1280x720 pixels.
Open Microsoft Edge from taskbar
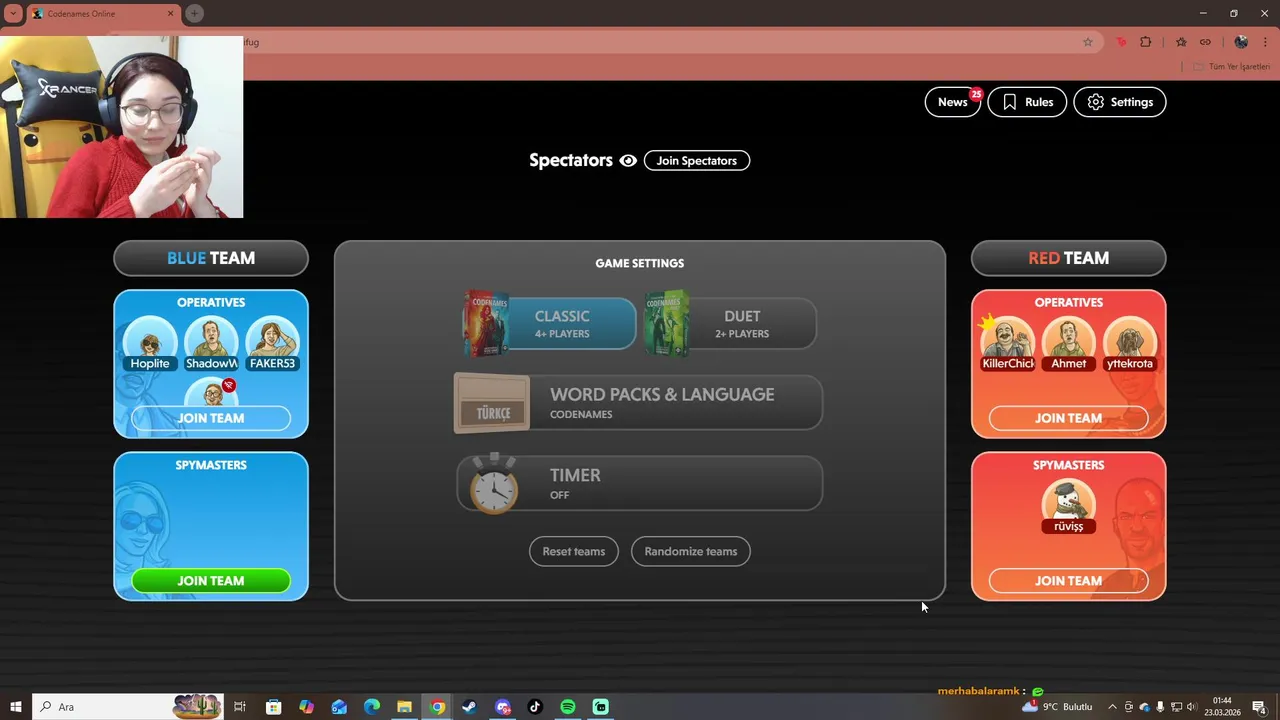pyautogui.click(x=372, y=707)
